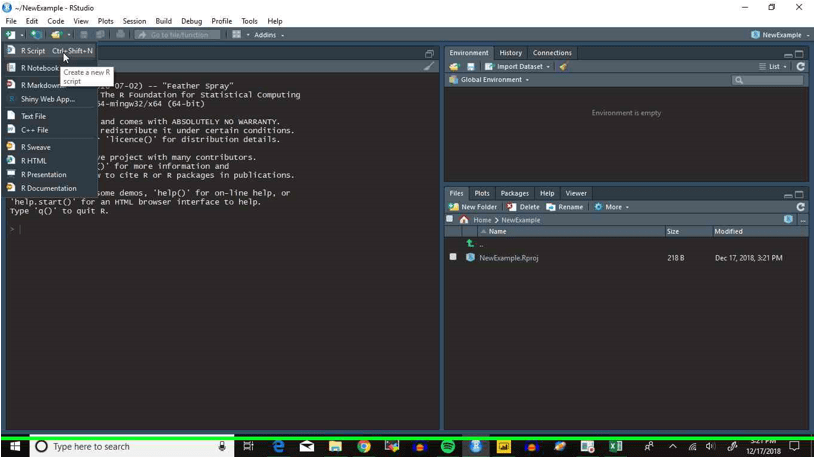This screenshot has width=817, height=458.
Task: Switch the List view dropdown
Action: (773, 67)
